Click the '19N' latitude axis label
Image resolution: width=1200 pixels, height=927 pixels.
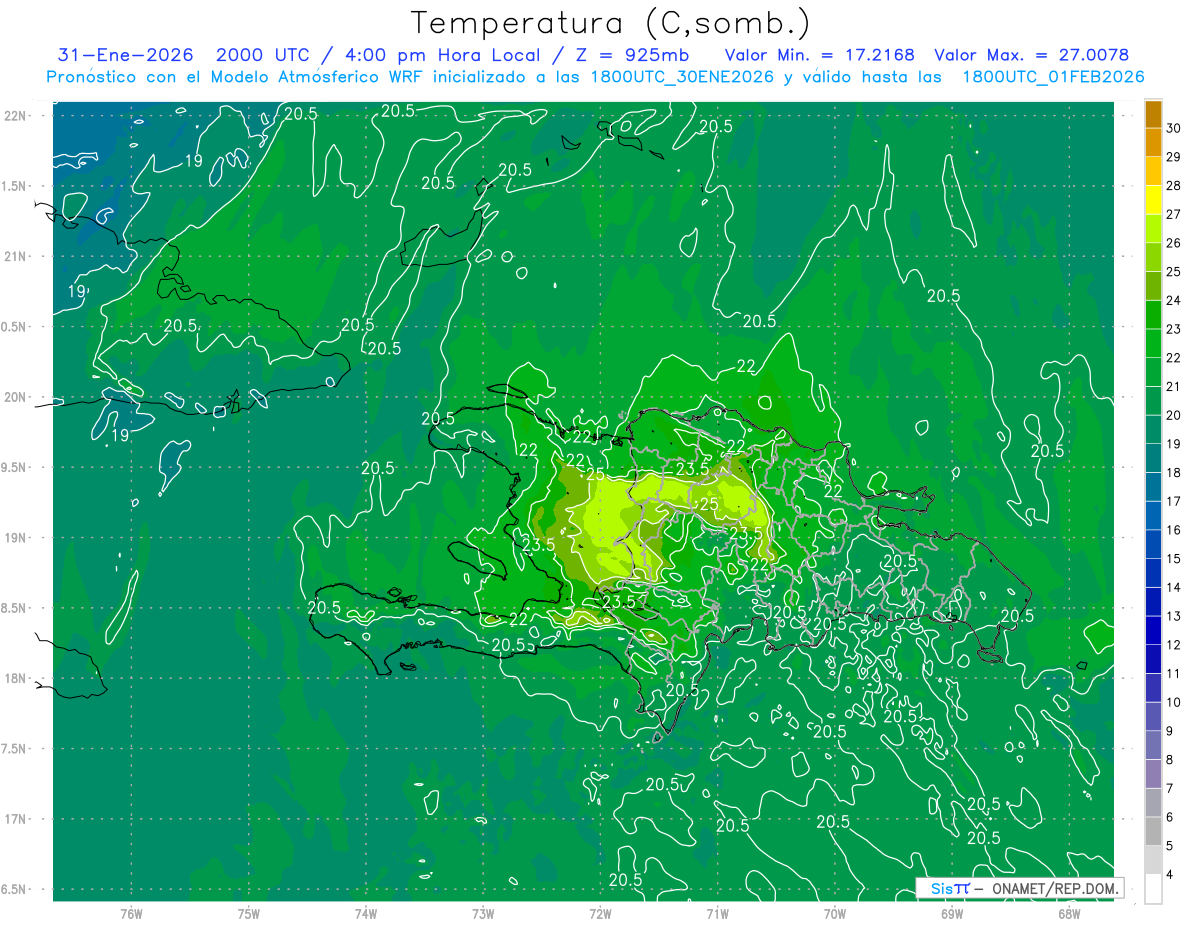17,538
